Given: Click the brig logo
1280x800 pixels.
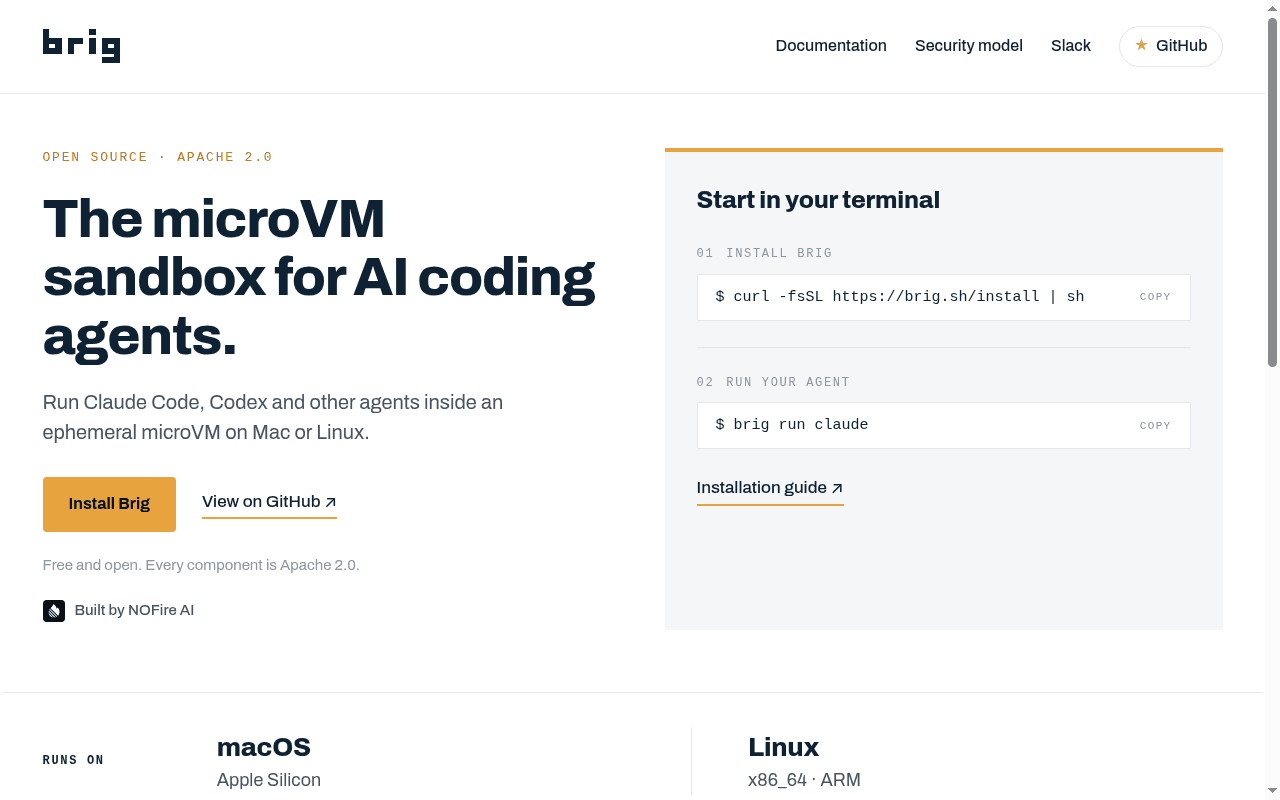Looking at the screenshot, I should pyautogui.click(x=81, y=46).
